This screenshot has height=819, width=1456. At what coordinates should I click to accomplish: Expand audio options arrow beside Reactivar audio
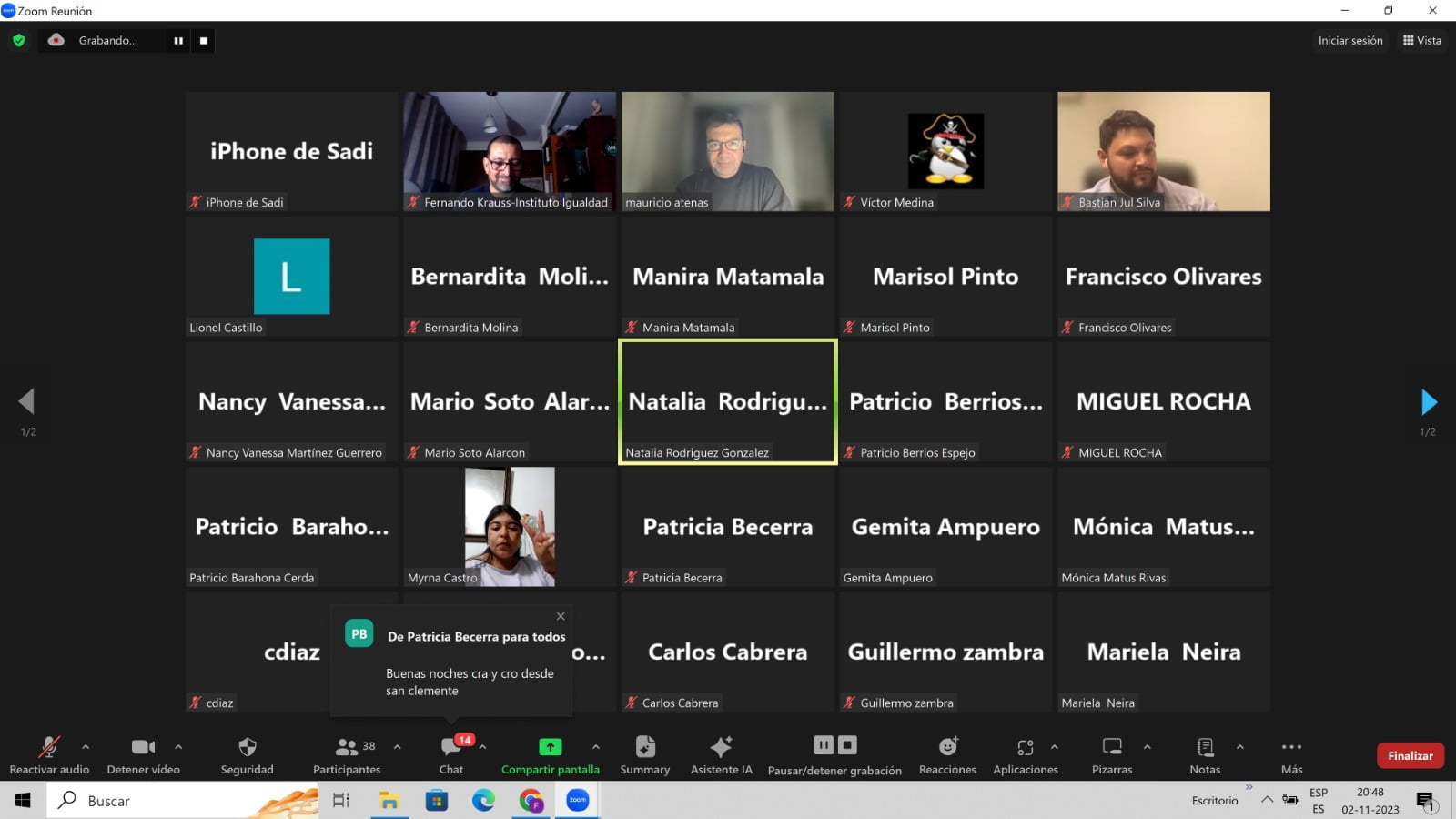point(86,747)
